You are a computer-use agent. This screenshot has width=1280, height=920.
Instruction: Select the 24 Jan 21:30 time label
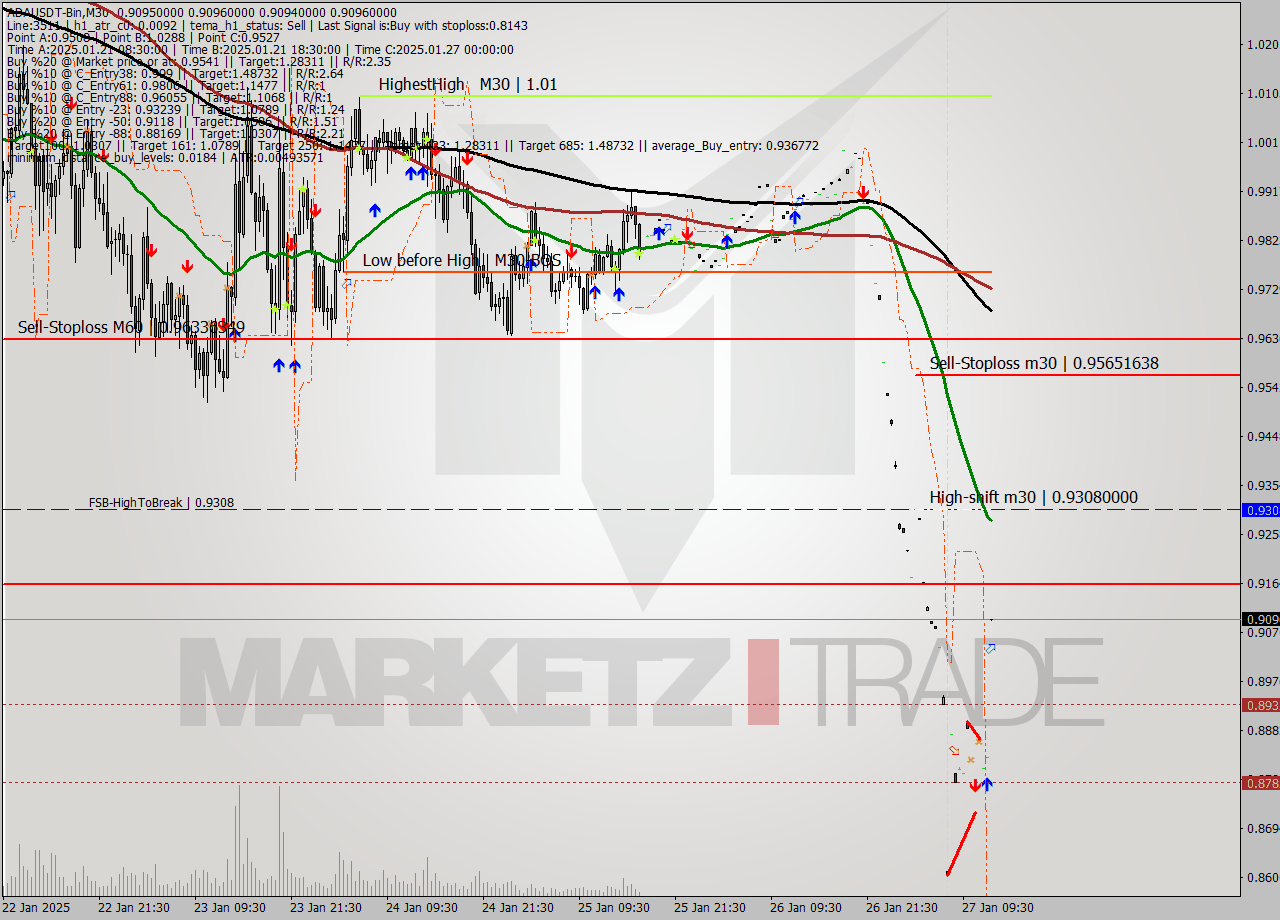[x=518, y=908]
